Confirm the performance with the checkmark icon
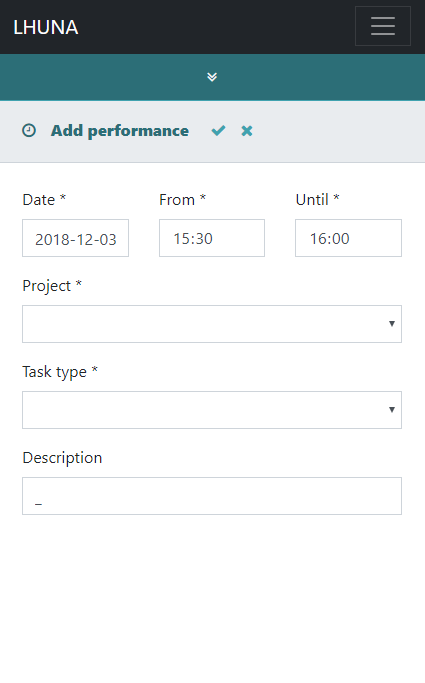 (x=218, y=131)
